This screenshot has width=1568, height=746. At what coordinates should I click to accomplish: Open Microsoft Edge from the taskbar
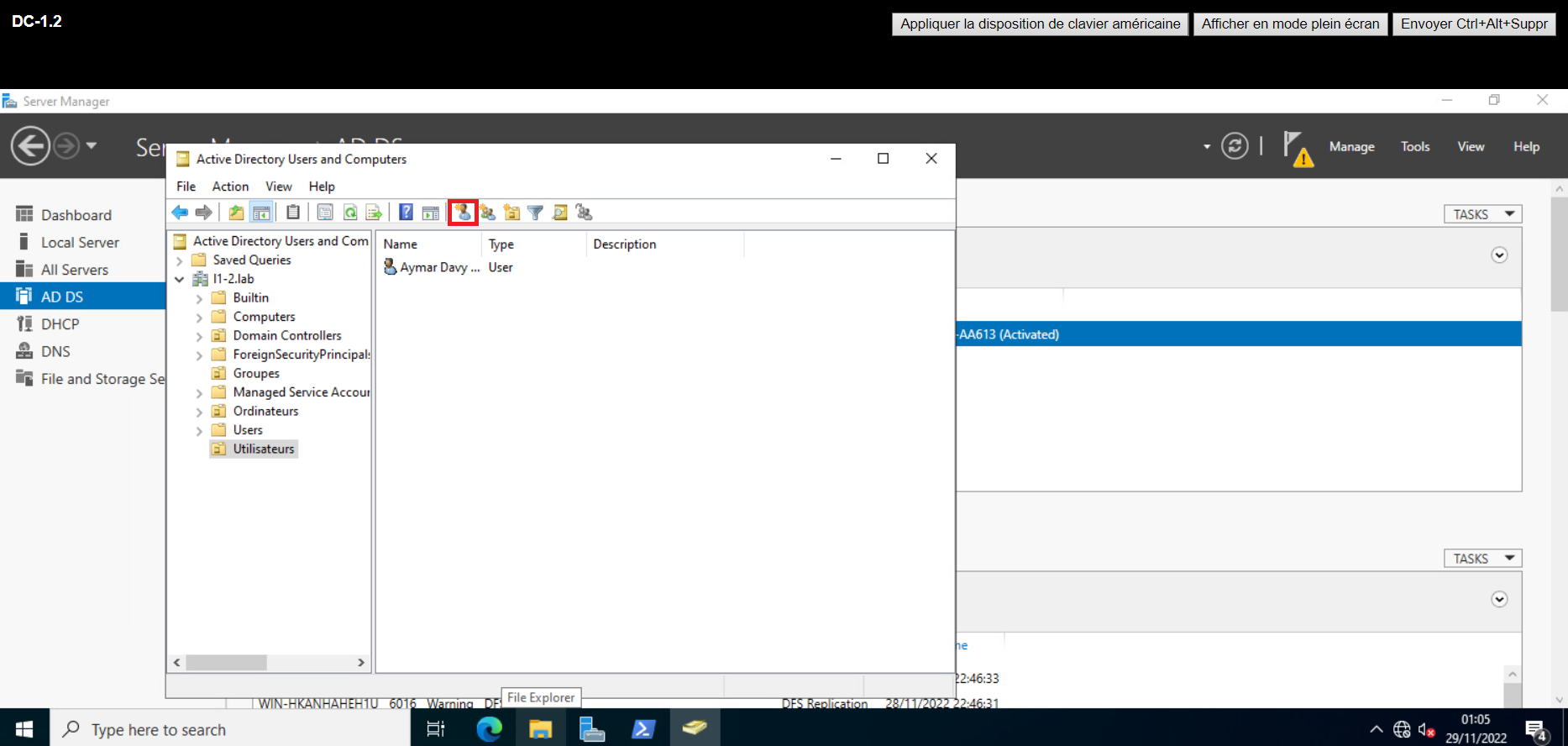[x=490, y=728]
